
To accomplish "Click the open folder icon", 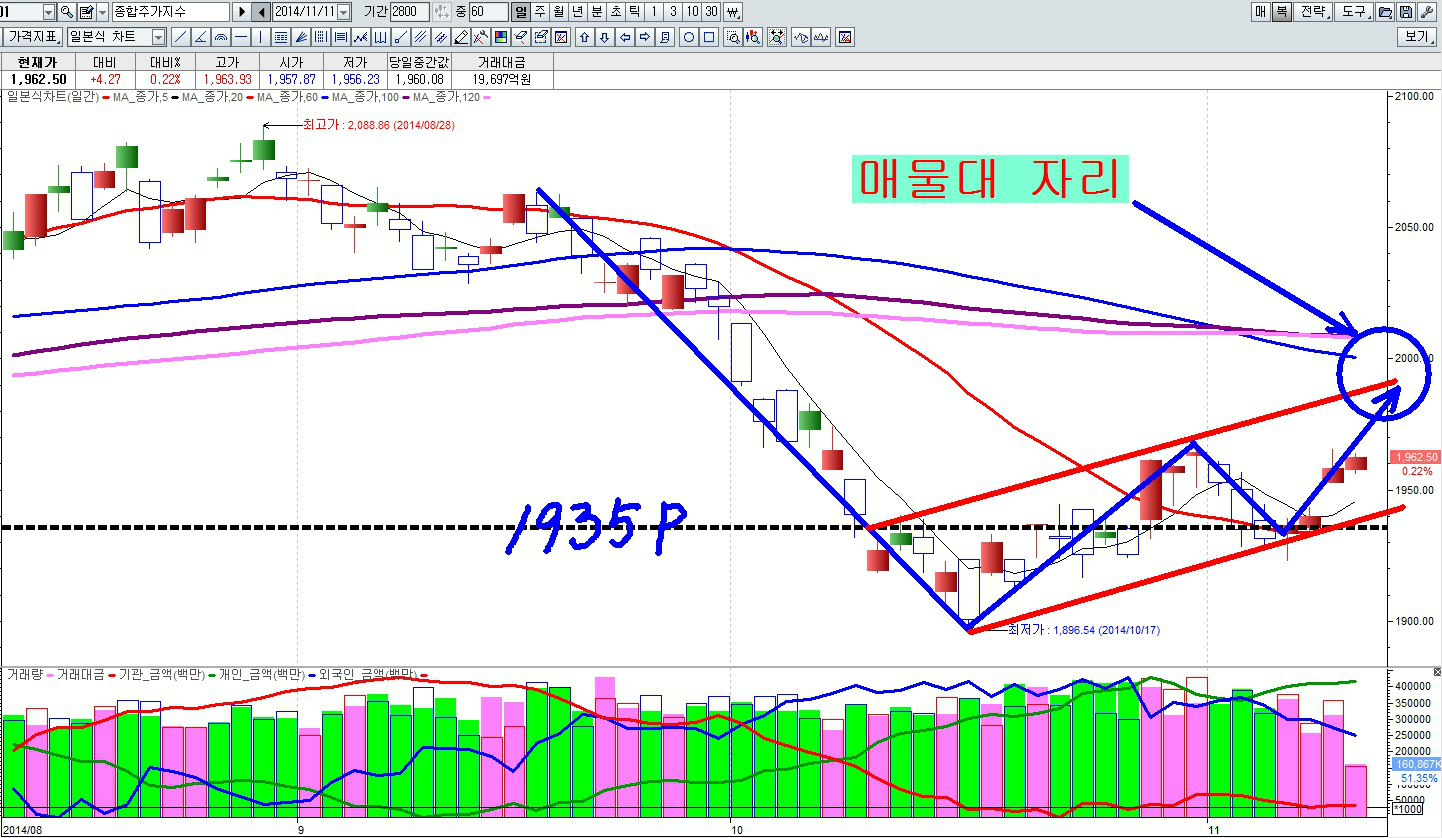I will [x=1385, y=12].
